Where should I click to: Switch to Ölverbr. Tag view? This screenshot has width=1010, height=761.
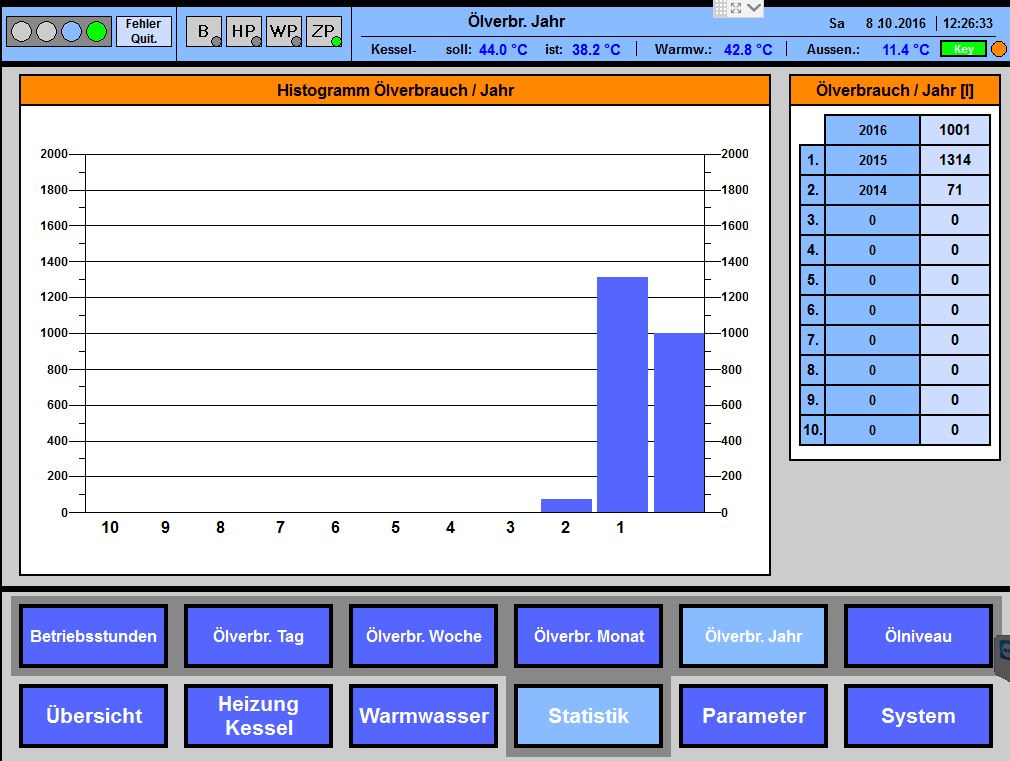point(258,636)
